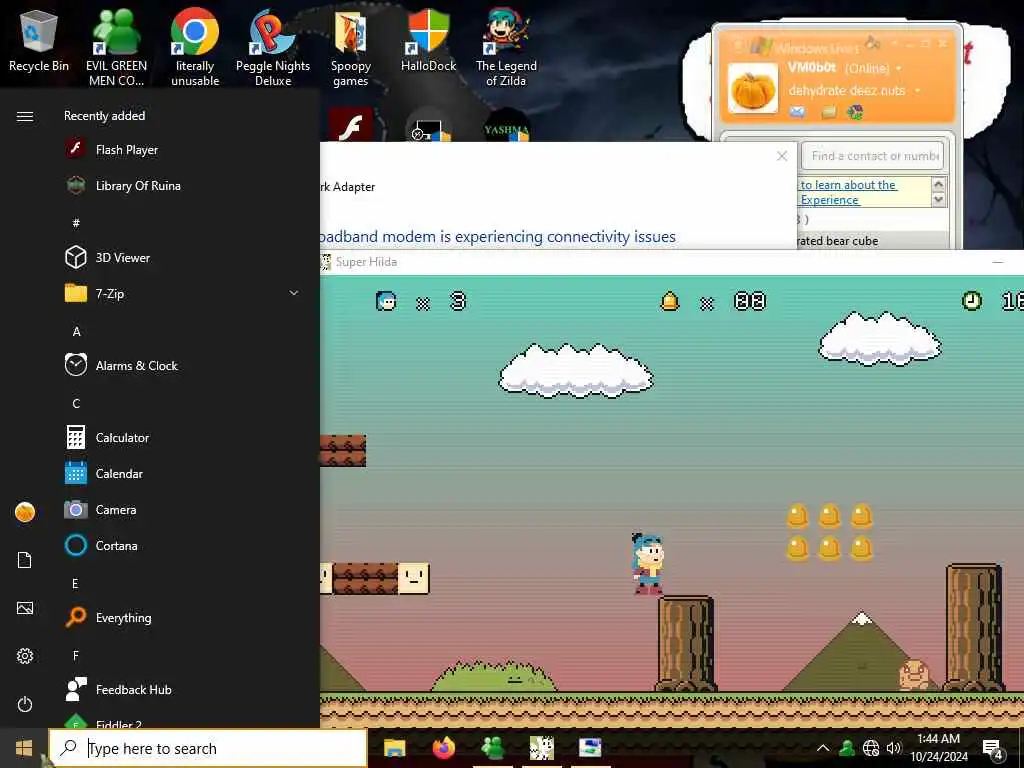This screenshot has height=768, width=1024.
Task: Open Firefox from taskbar
Action: pos(443,748)
